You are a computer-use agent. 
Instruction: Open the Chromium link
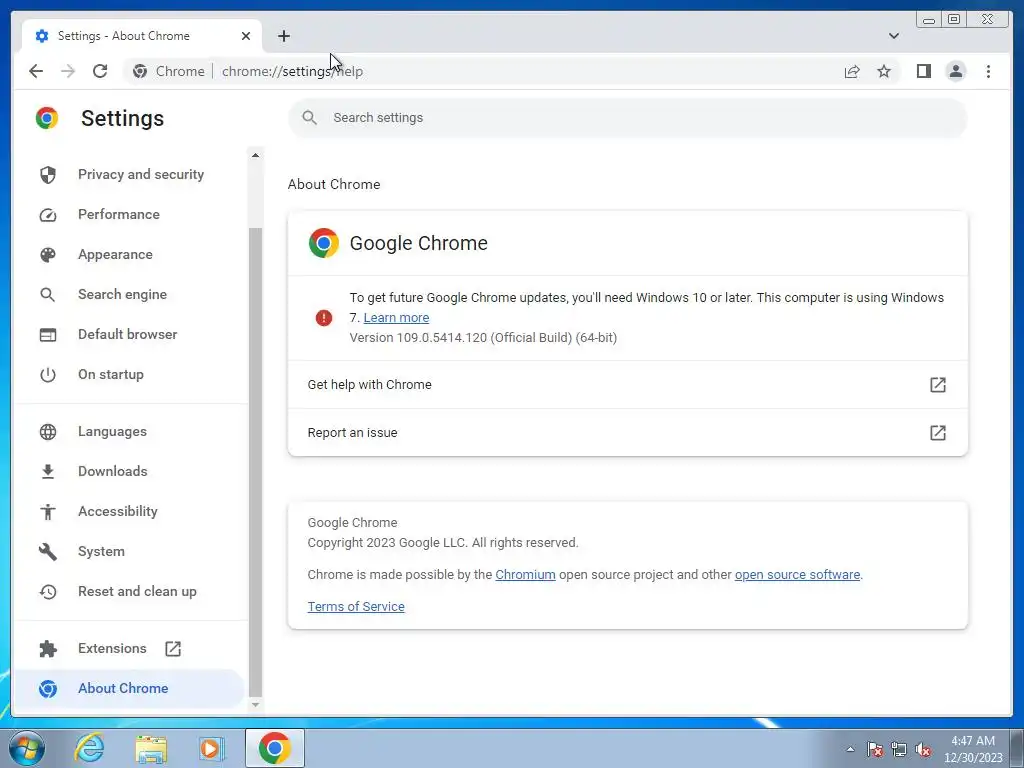point(525,575)
